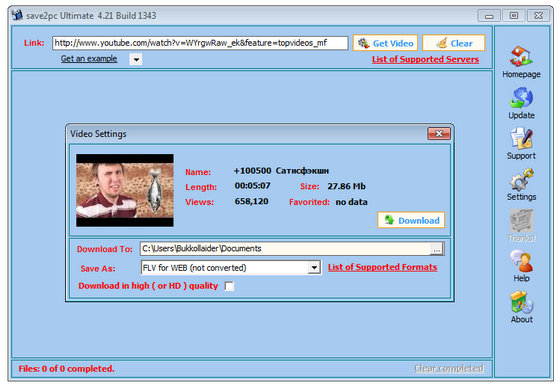Click the Update globe icon

[521, 97]
